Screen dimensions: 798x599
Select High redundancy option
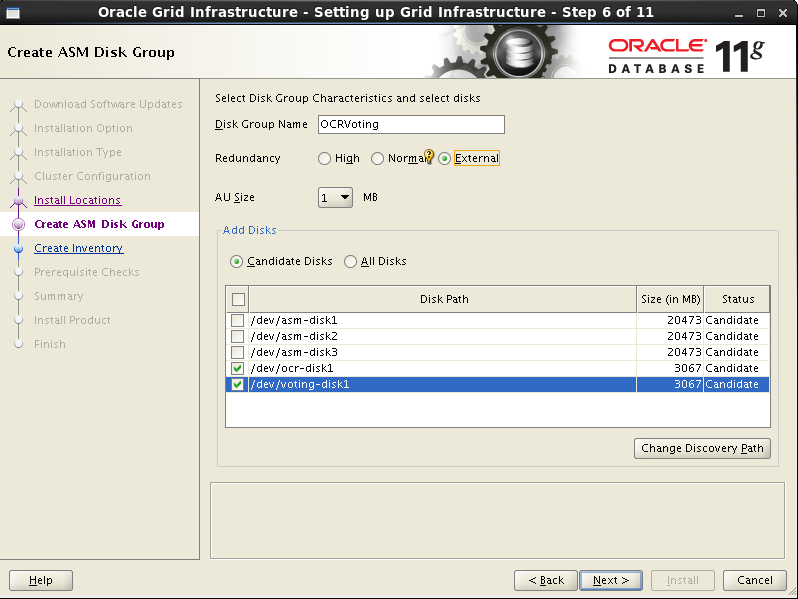(x=324, y=159)
